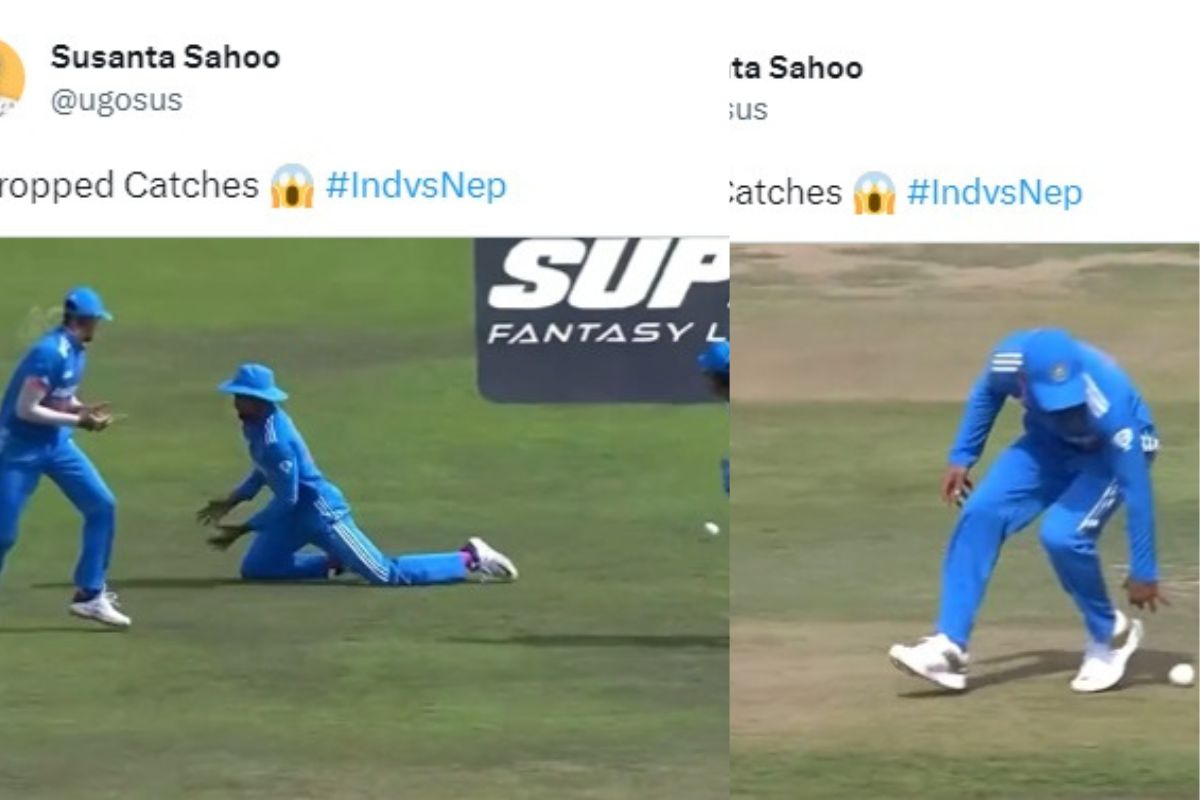This screenshot has width=1200, height=800.
Task: Click the Susanta Sahoo display name
Action: tap(165, 57)
